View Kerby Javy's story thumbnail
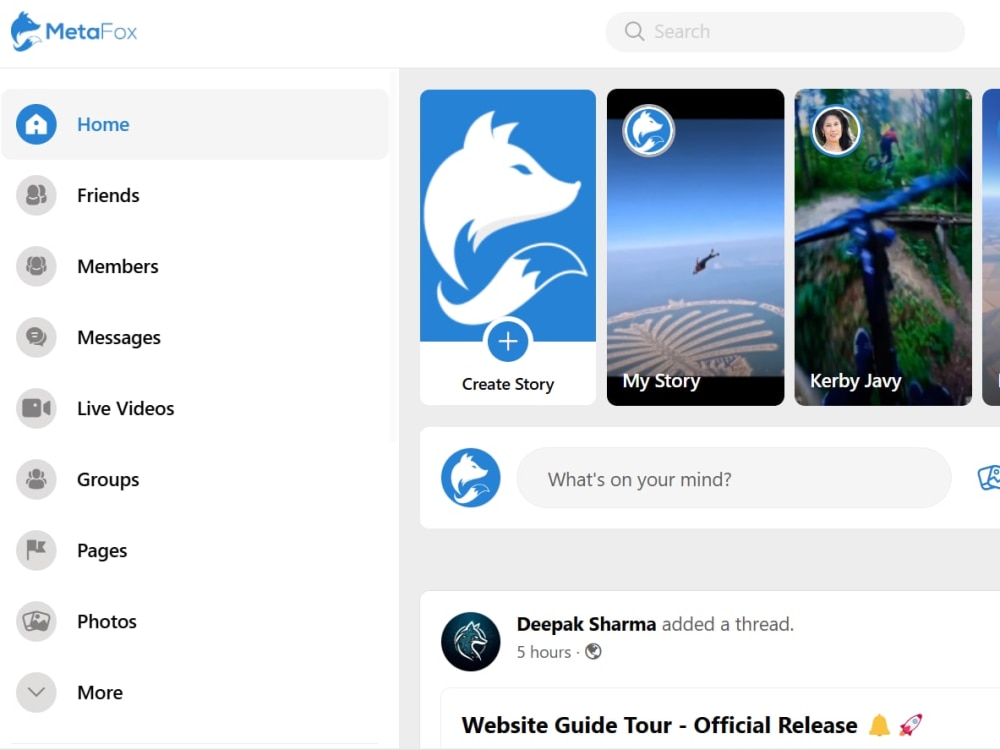Screen dimensions: 1000x750 883,247
